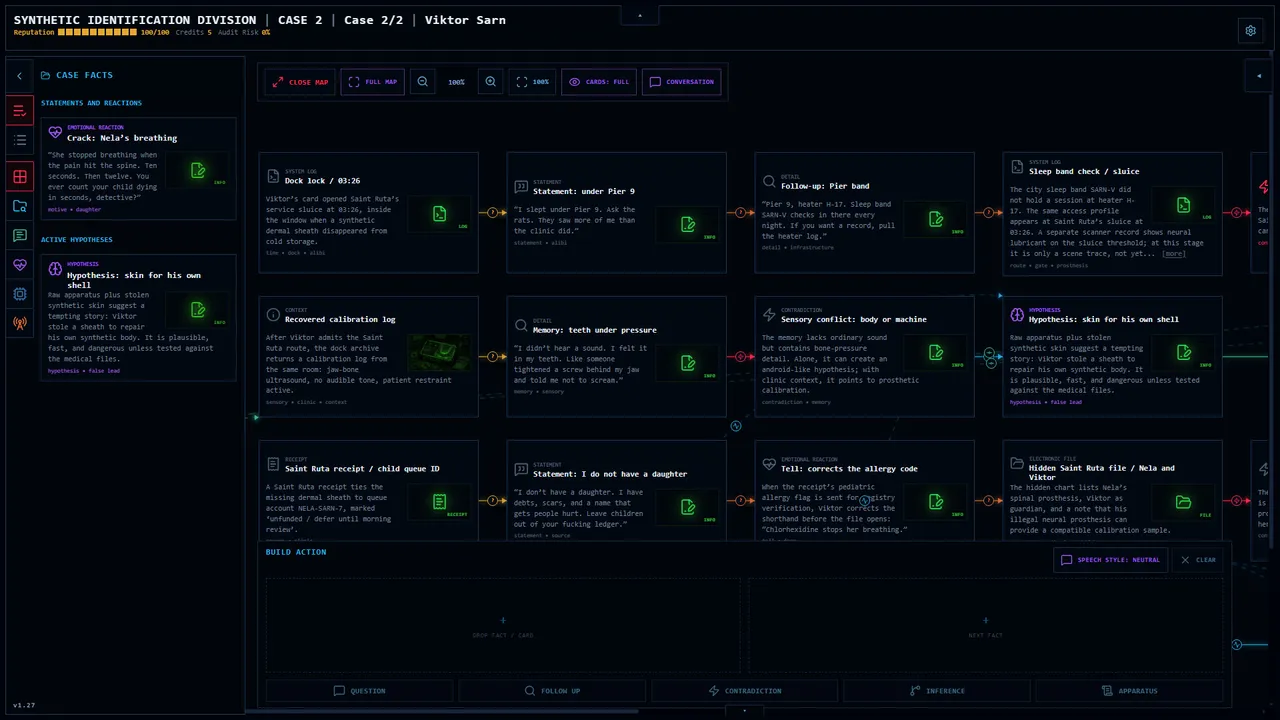The image size is (1280, 720).
Task: Open the folder search sidebar icon
Action: [x=20, y=206]
